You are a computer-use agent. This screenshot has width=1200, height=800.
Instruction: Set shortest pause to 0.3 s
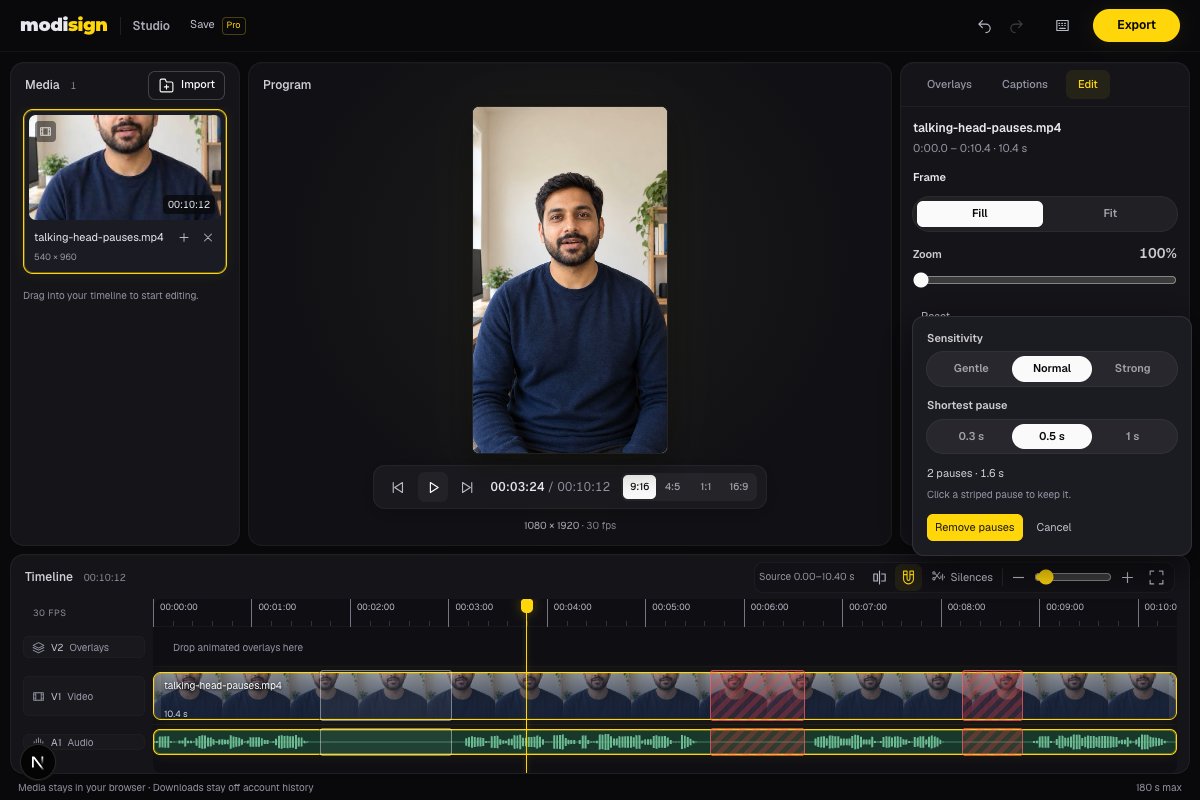pyautogui.click(x=971, y=436)
